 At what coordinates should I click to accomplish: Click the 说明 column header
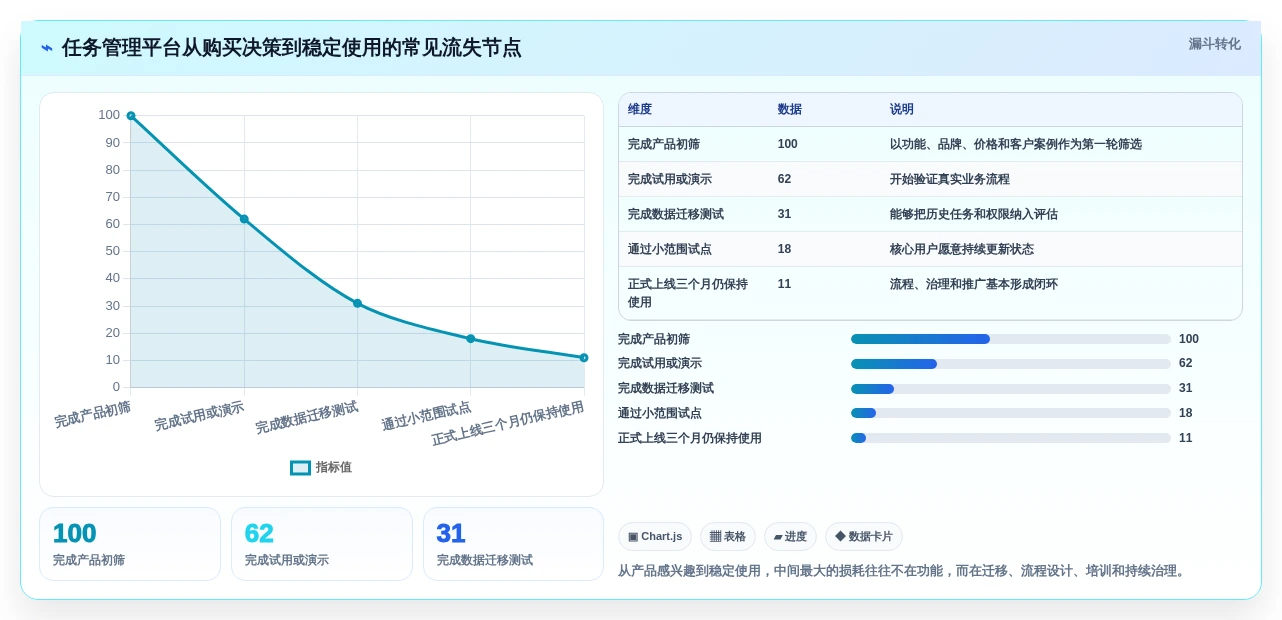[x=902, y=109]
